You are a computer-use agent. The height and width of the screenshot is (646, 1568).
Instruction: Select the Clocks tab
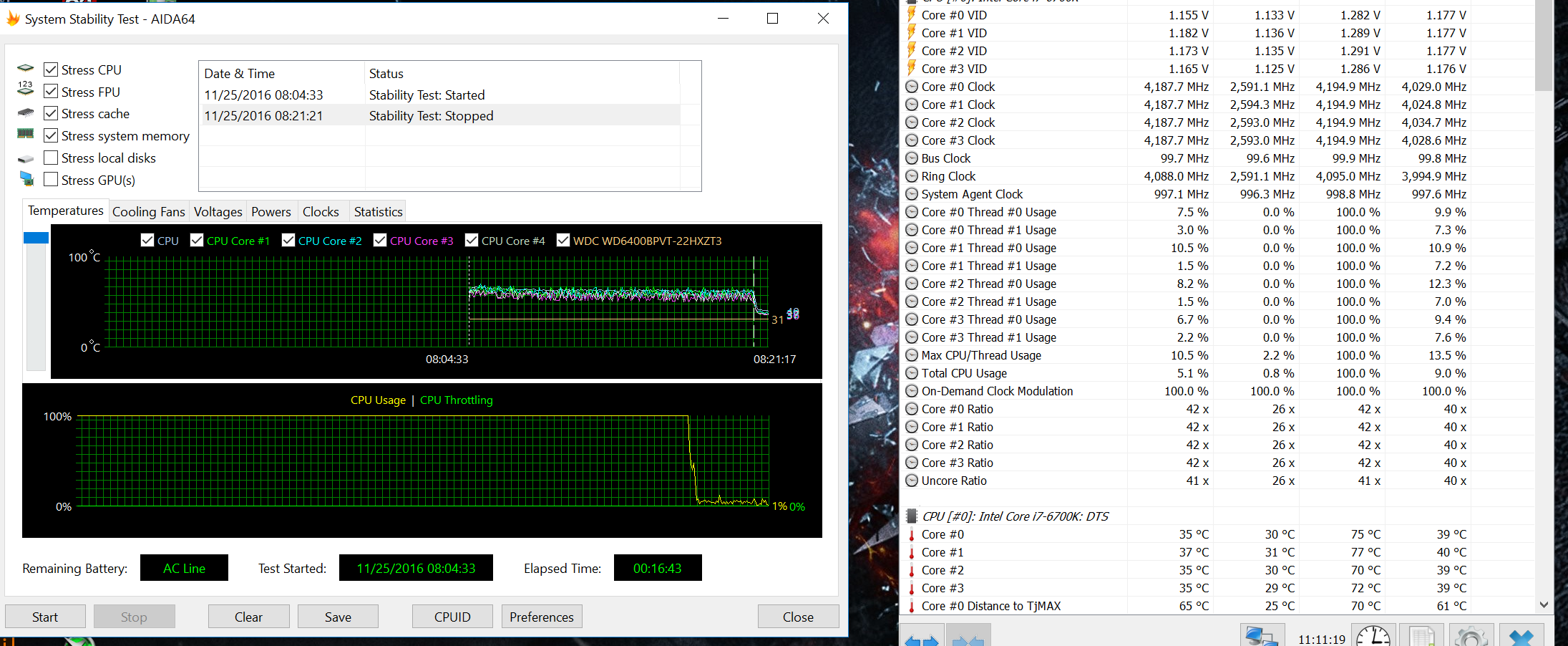click(321, 212)
